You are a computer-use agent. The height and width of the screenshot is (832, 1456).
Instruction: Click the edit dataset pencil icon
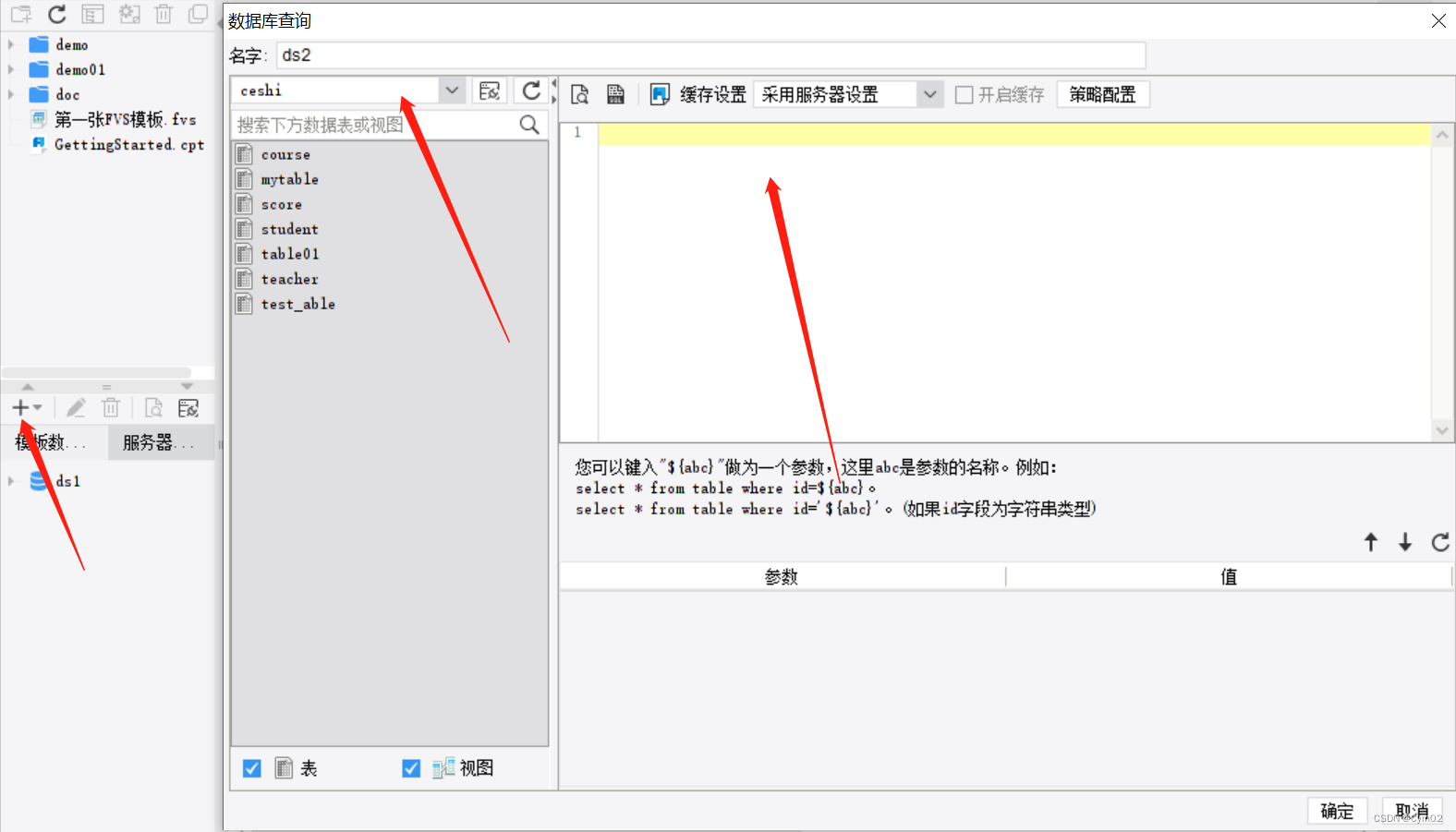(x=76, y=407)
